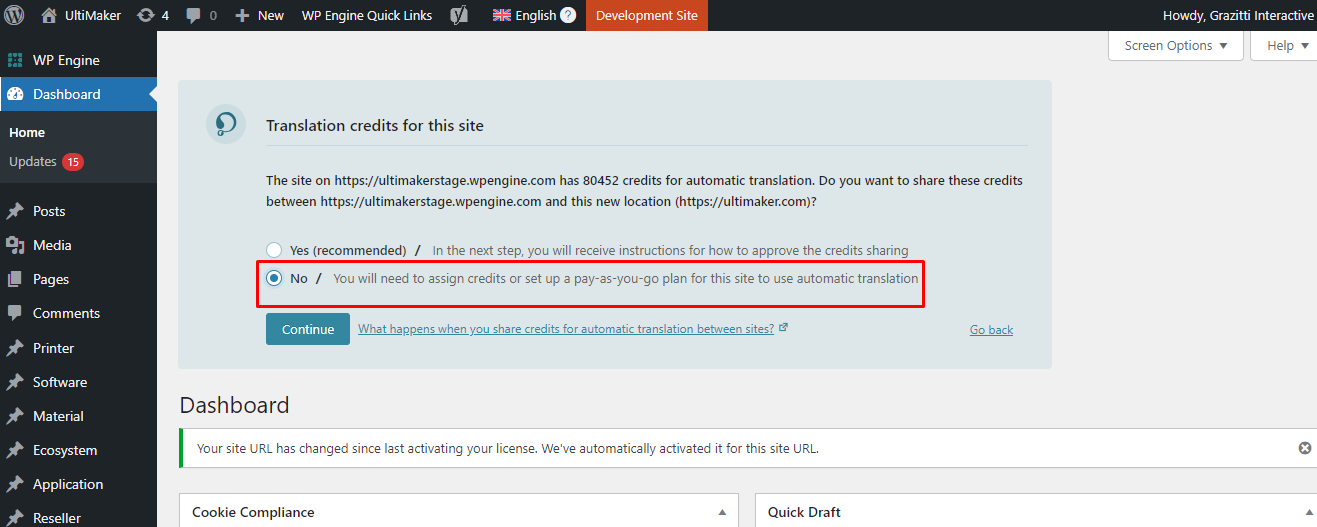The height and width of the screenshot is (527, 1317).
Task: Click the Dashboard page heading
Action: [234, 405]
